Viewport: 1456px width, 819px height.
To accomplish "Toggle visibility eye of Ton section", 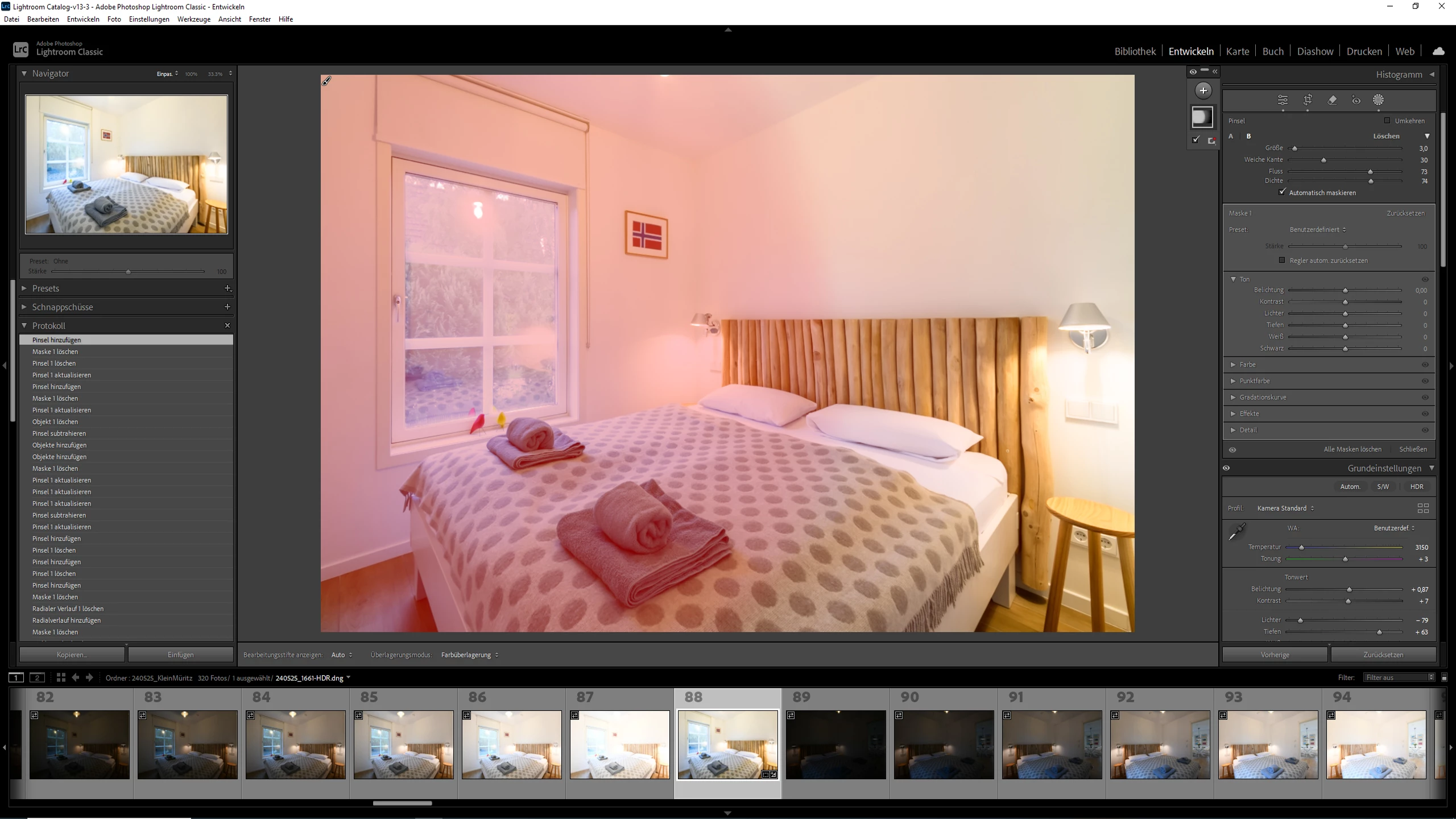I will click(1425, 279).
